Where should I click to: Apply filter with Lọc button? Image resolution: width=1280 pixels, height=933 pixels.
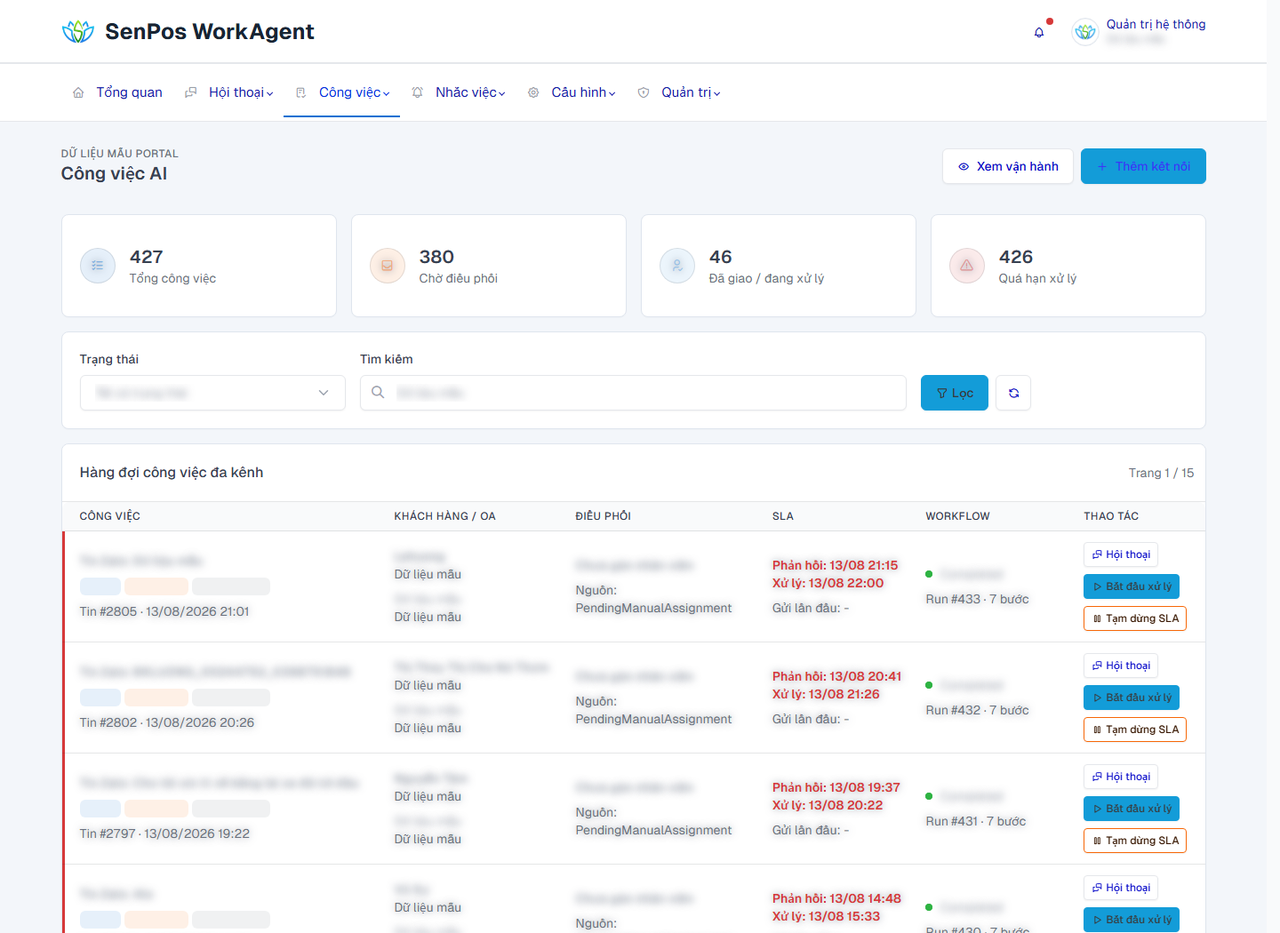coord(954,393)
